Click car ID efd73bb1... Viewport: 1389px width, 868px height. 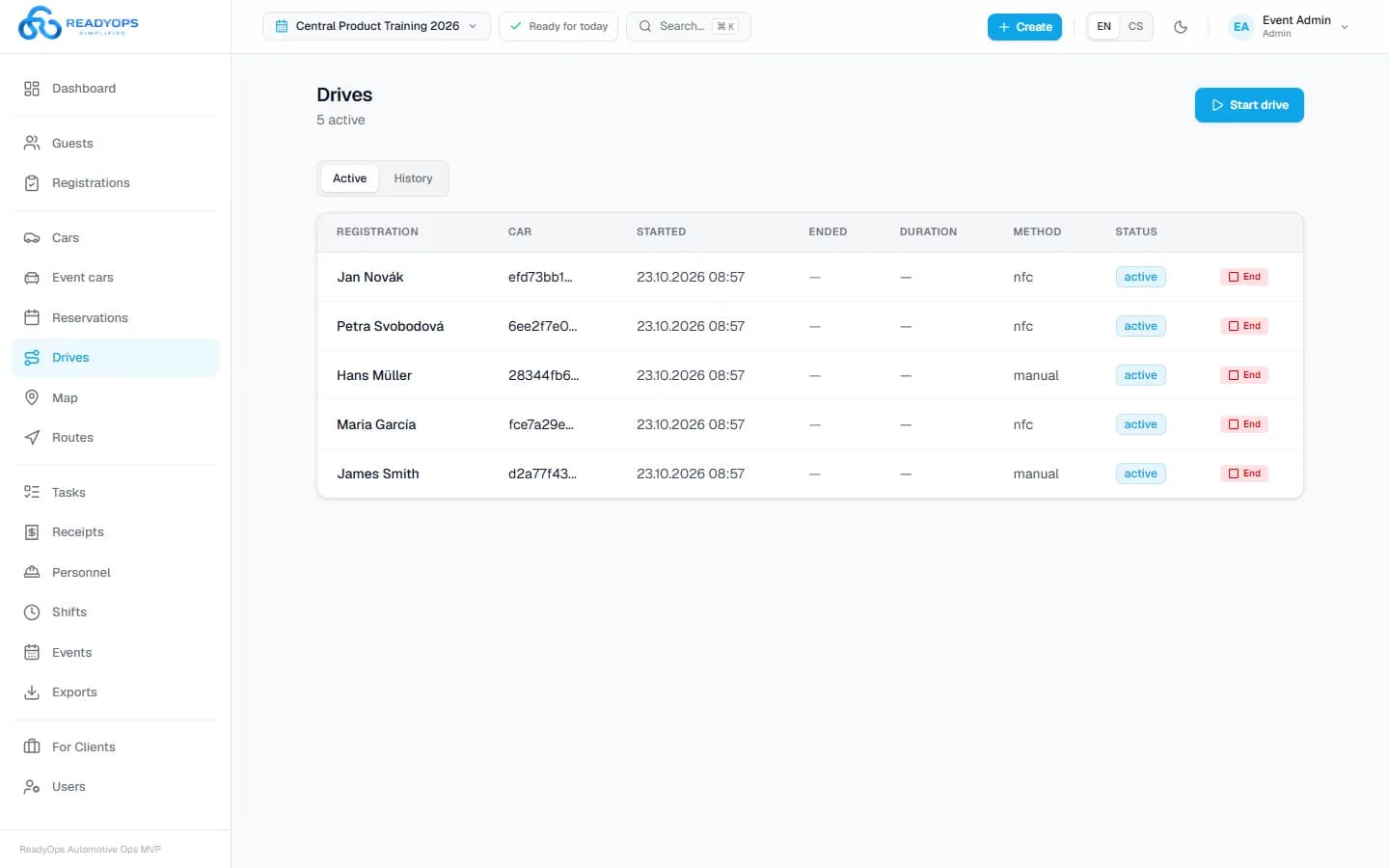[540, 277]
